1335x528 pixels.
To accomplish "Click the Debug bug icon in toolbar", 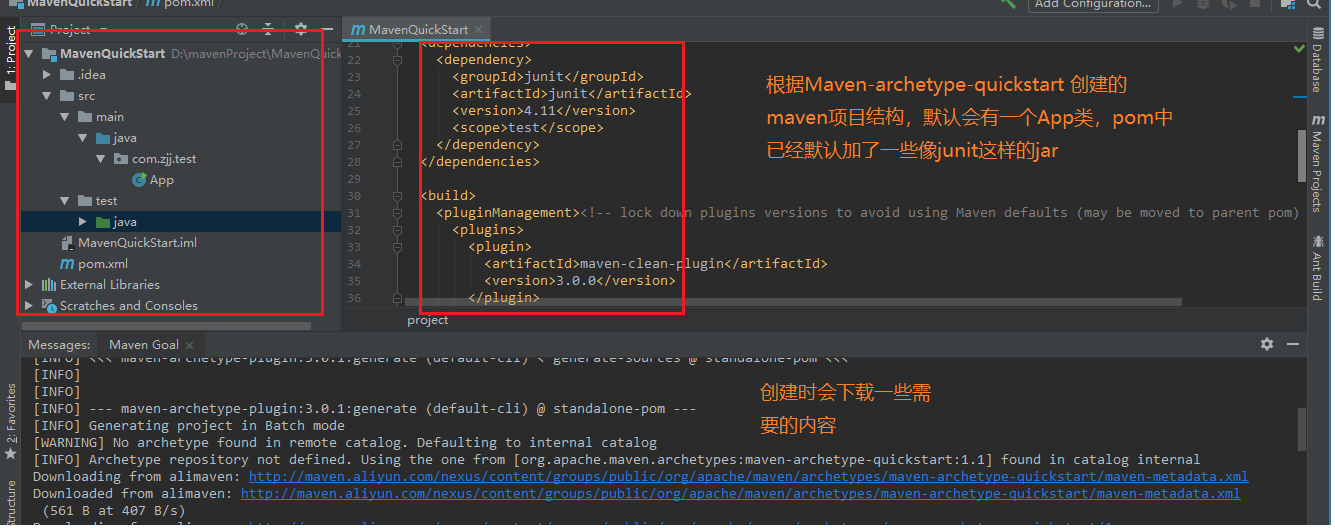I will tap(1203, 3).
